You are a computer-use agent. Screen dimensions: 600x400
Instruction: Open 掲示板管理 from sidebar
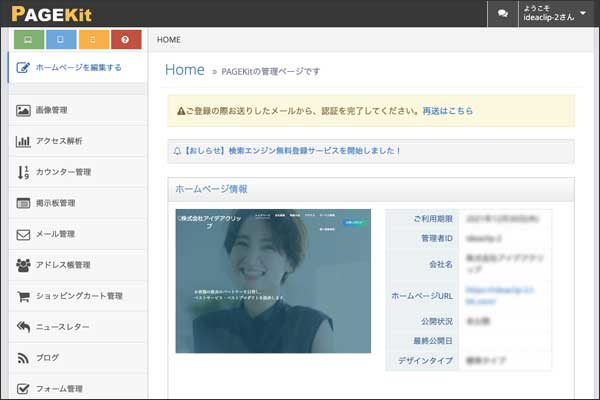coord(78,203)
